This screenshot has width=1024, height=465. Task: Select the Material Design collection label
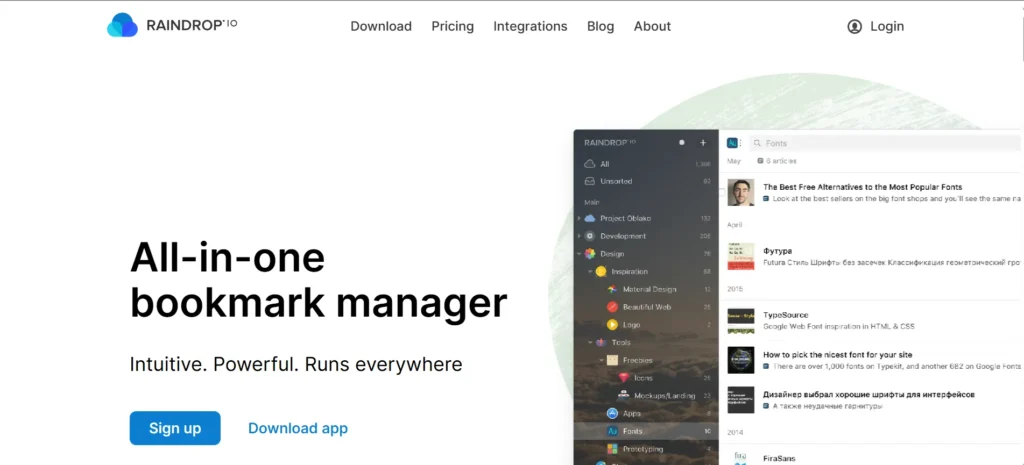point(649,289)
